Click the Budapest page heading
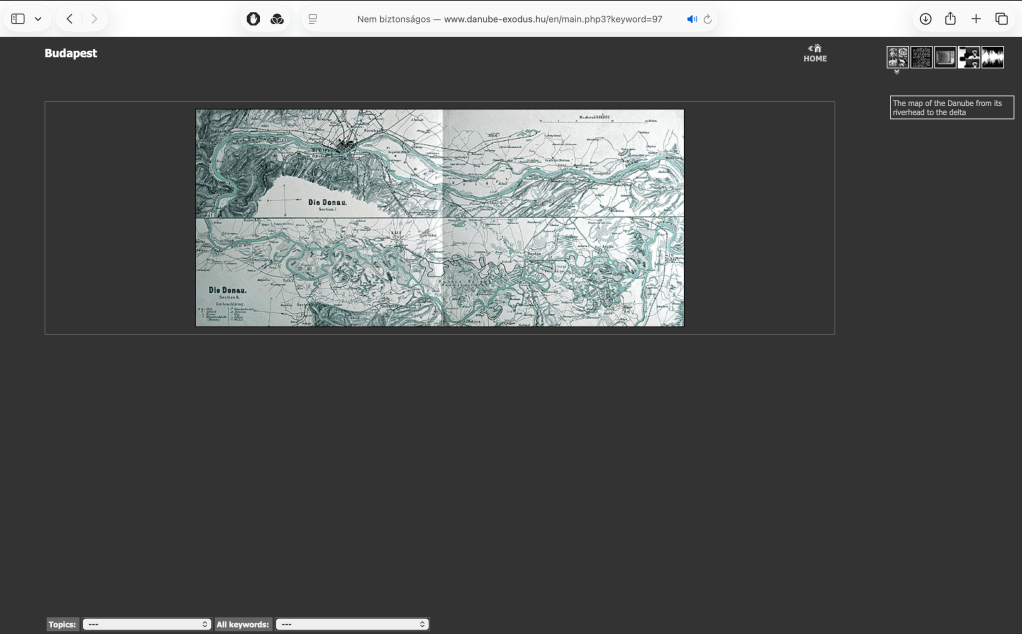This screenshot has height=634, width=1022. [70, 53]
